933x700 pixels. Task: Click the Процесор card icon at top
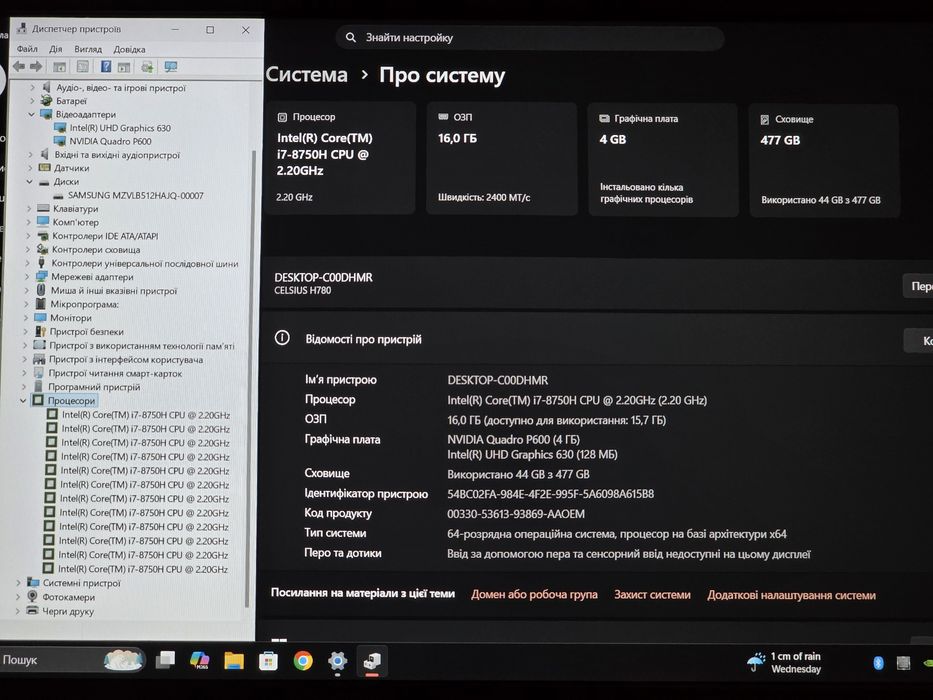(283, 117)
